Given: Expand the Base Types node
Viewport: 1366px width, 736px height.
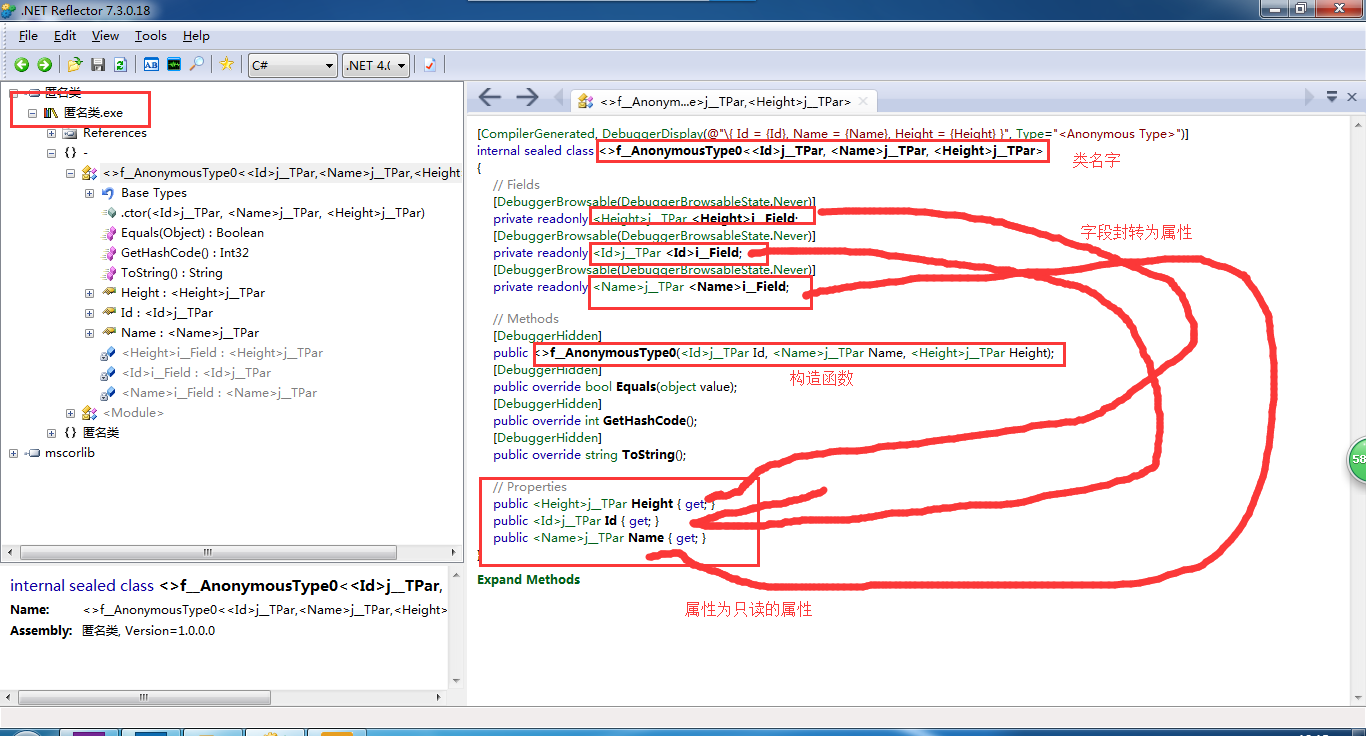Looking at the screenshot, I should click(89, 193).
